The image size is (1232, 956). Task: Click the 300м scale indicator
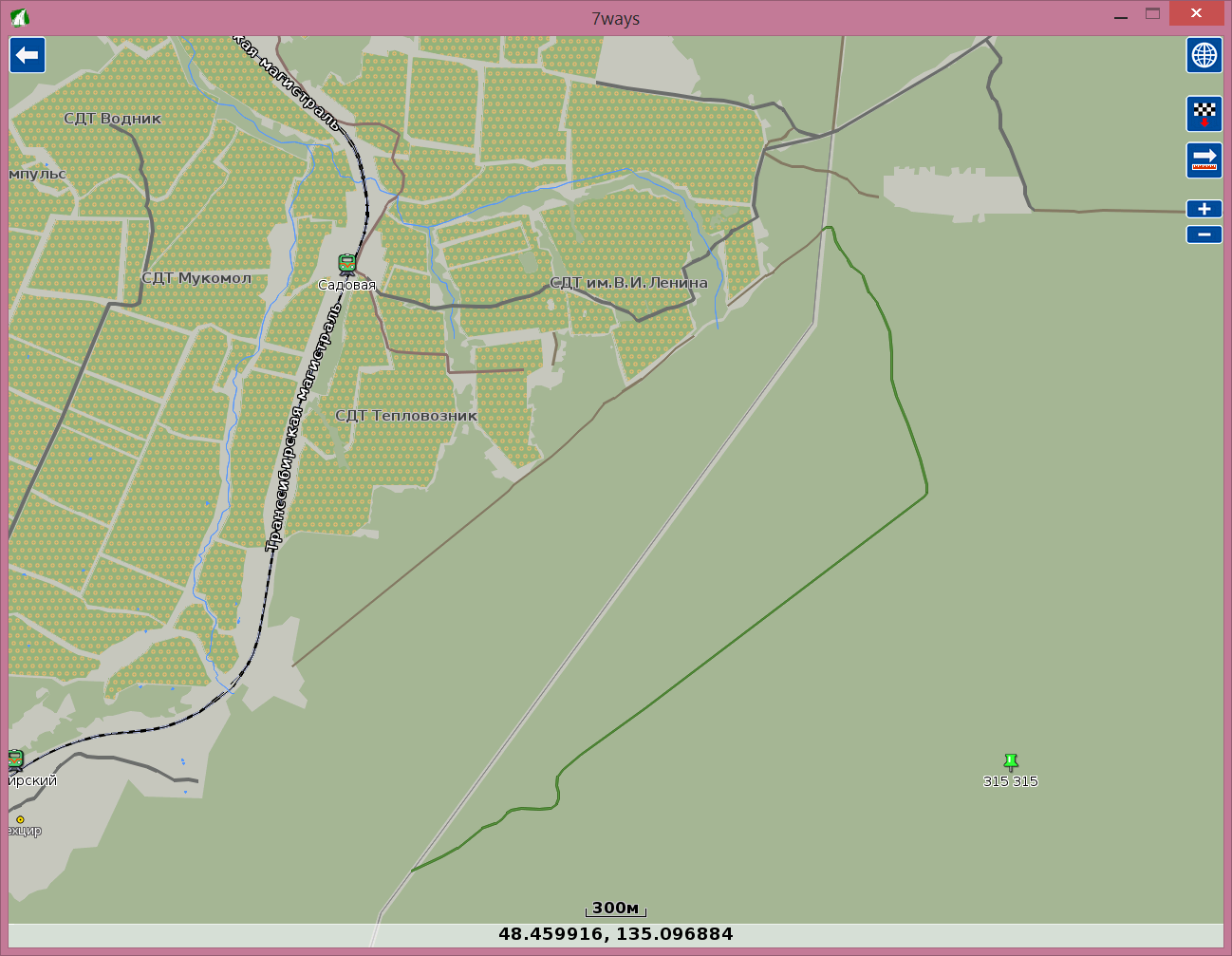coord(615,909)
